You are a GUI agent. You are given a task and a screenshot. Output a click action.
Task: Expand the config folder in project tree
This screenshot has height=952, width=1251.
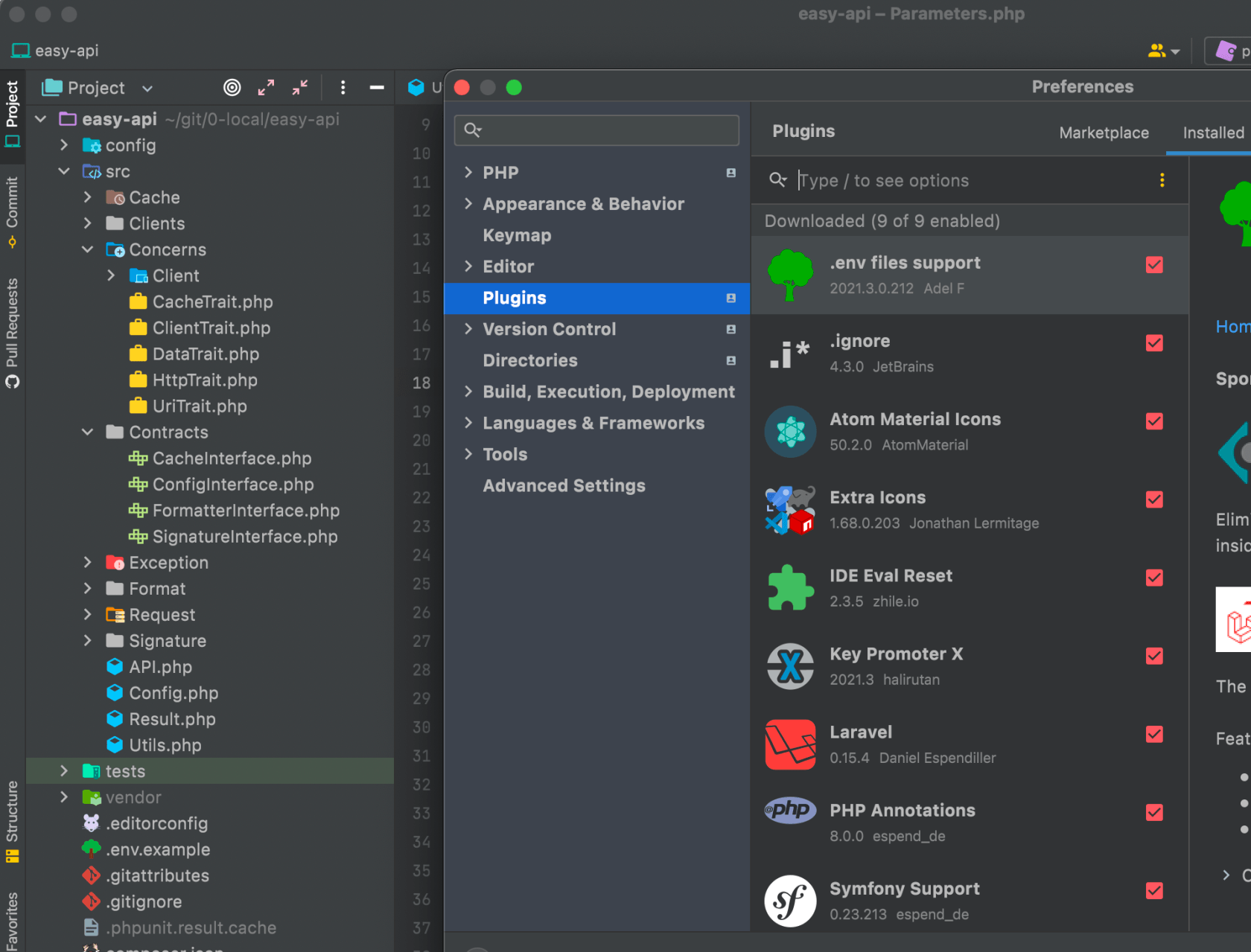(64, 144)
